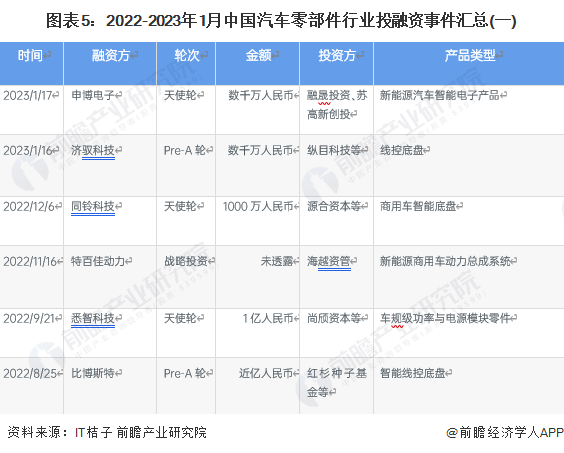The image size is (564, 453).
Task: Click the 产品类型 column header
Action: click(469, 63)
